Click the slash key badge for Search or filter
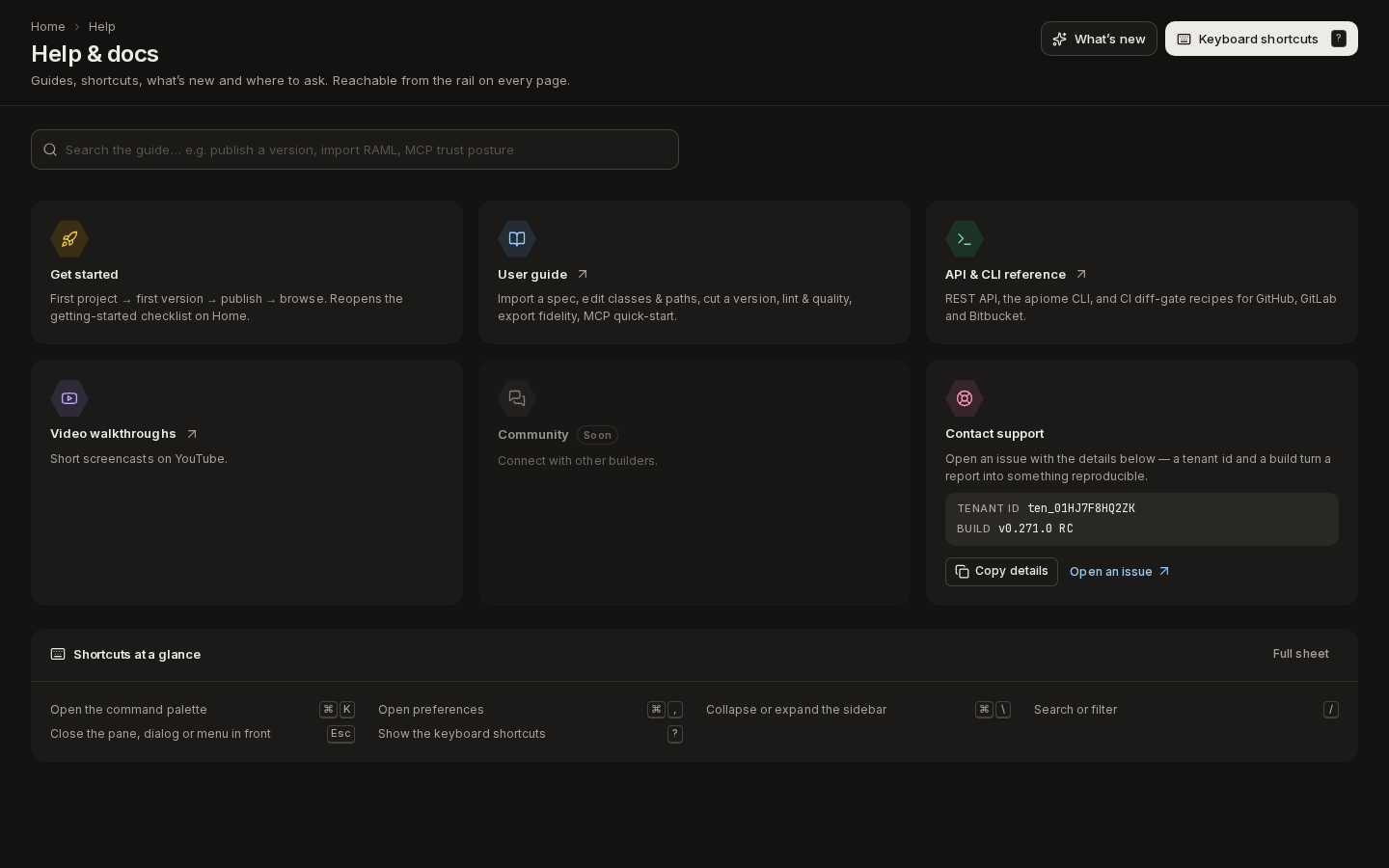This screenshot has width=1389, height=868. point(1331,710)
